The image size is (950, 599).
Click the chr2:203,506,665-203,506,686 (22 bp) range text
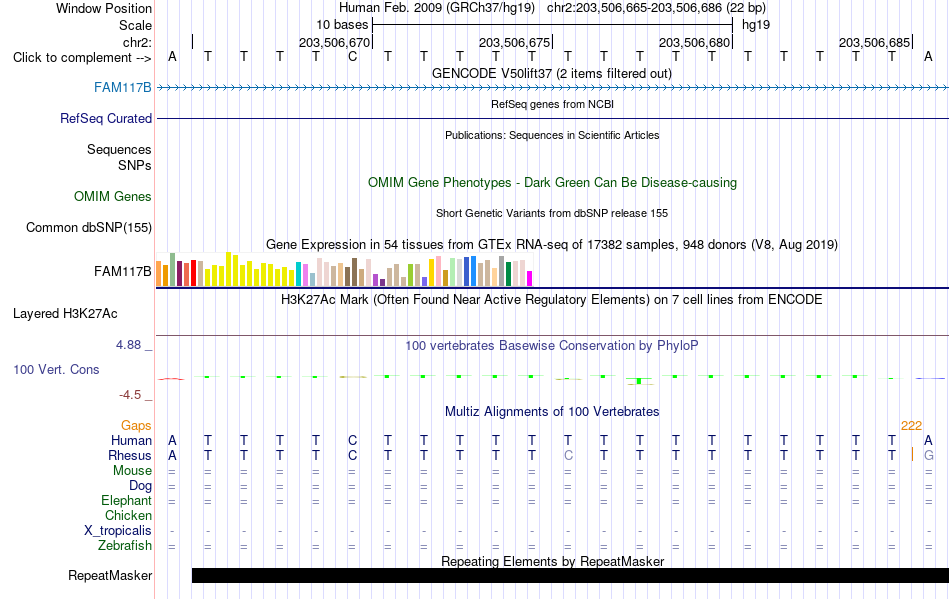point(656,8)
